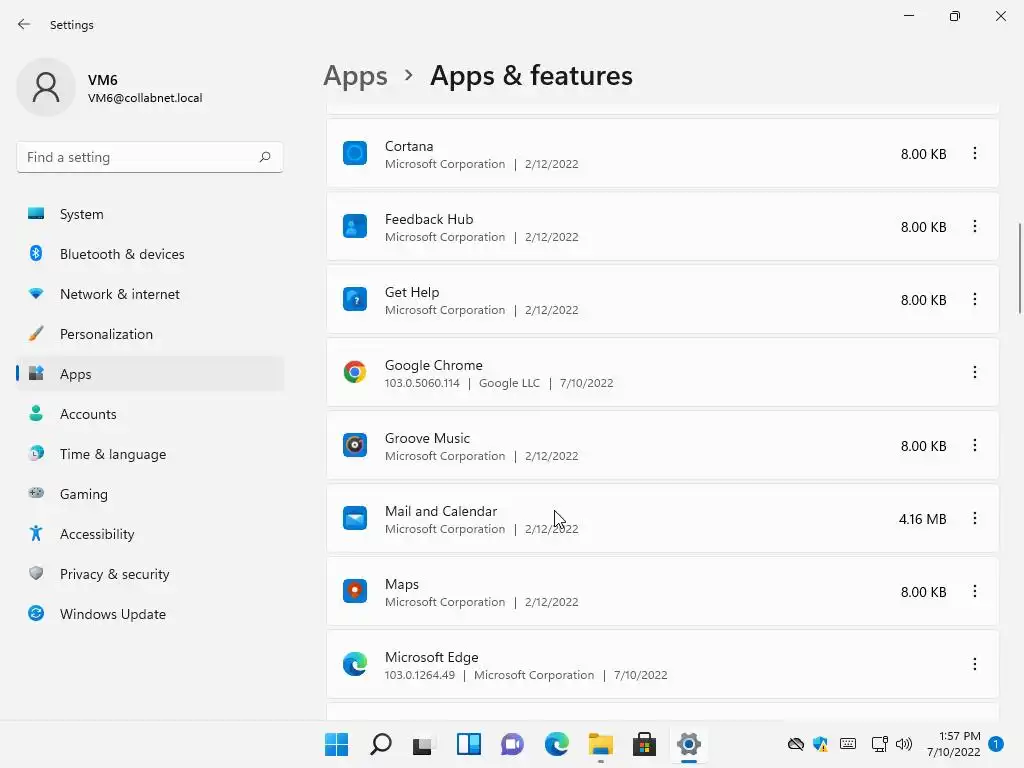Go back using the back arrow
1024x768 pixels.
[x=24, y=24]
